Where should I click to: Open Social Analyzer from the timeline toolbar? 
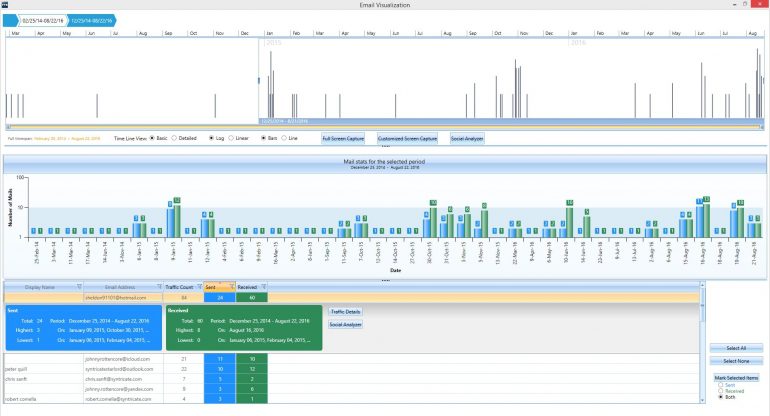pyautogui.click(x=467, y=138)
